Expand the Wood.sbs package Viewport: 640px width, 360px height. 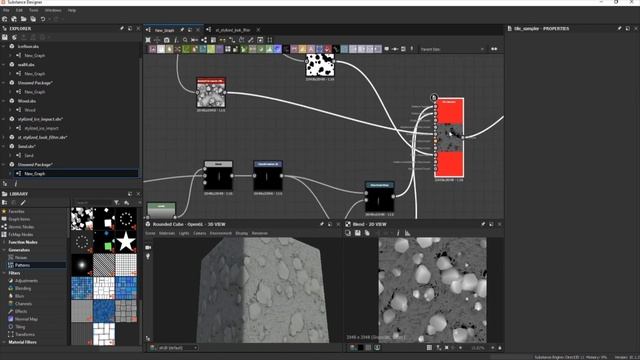tap(4, 101)
